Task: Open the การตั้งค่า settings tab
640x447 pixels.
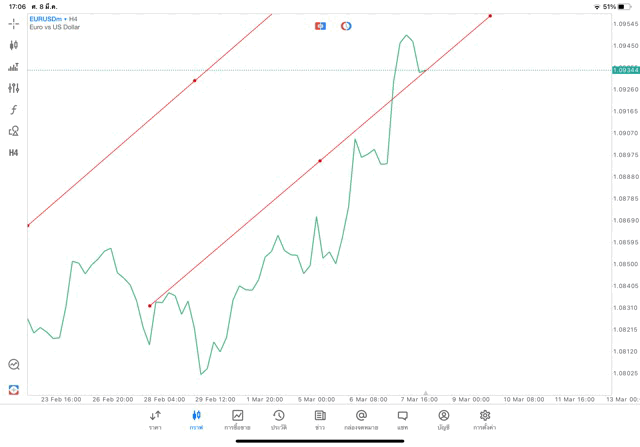Action: tap(485, 420)
